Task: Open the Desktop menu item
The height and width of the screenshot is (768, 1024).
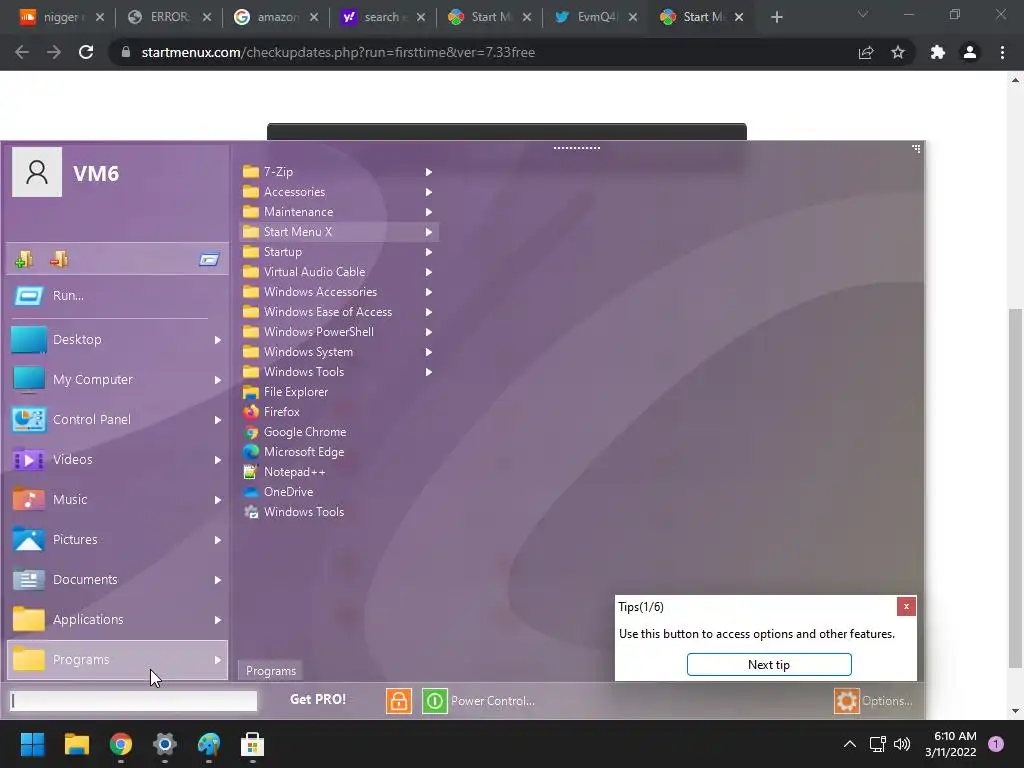Action: [118, 340]
